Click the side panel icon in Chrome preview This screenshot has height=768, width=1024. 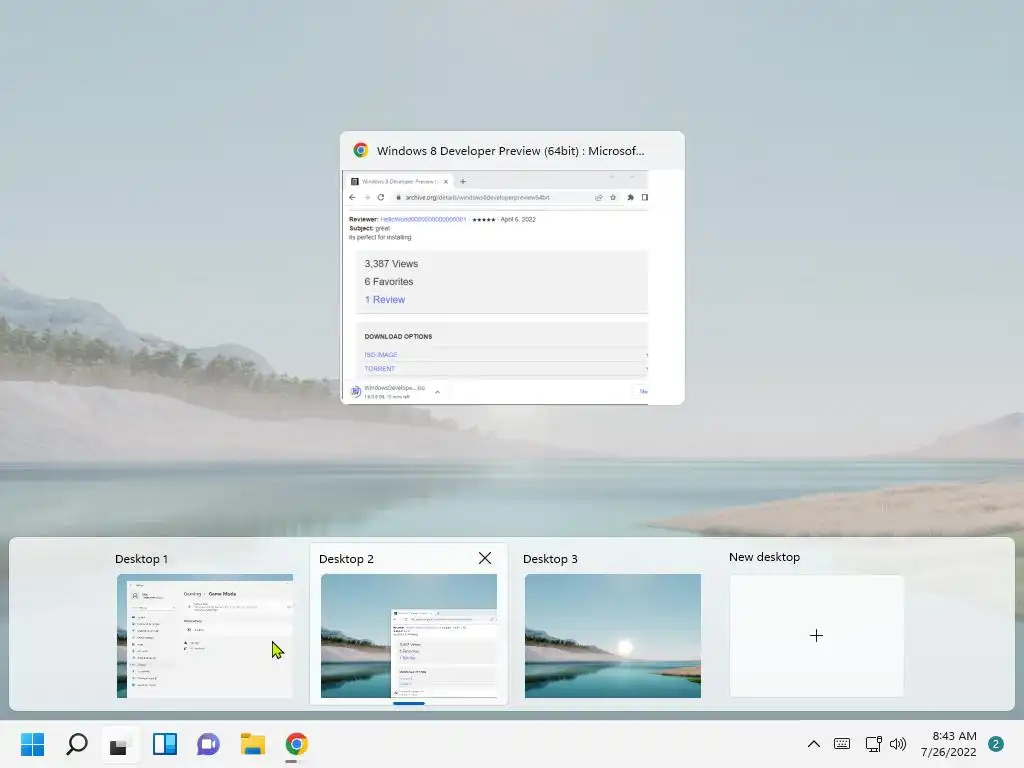click(x=645, y=197)
